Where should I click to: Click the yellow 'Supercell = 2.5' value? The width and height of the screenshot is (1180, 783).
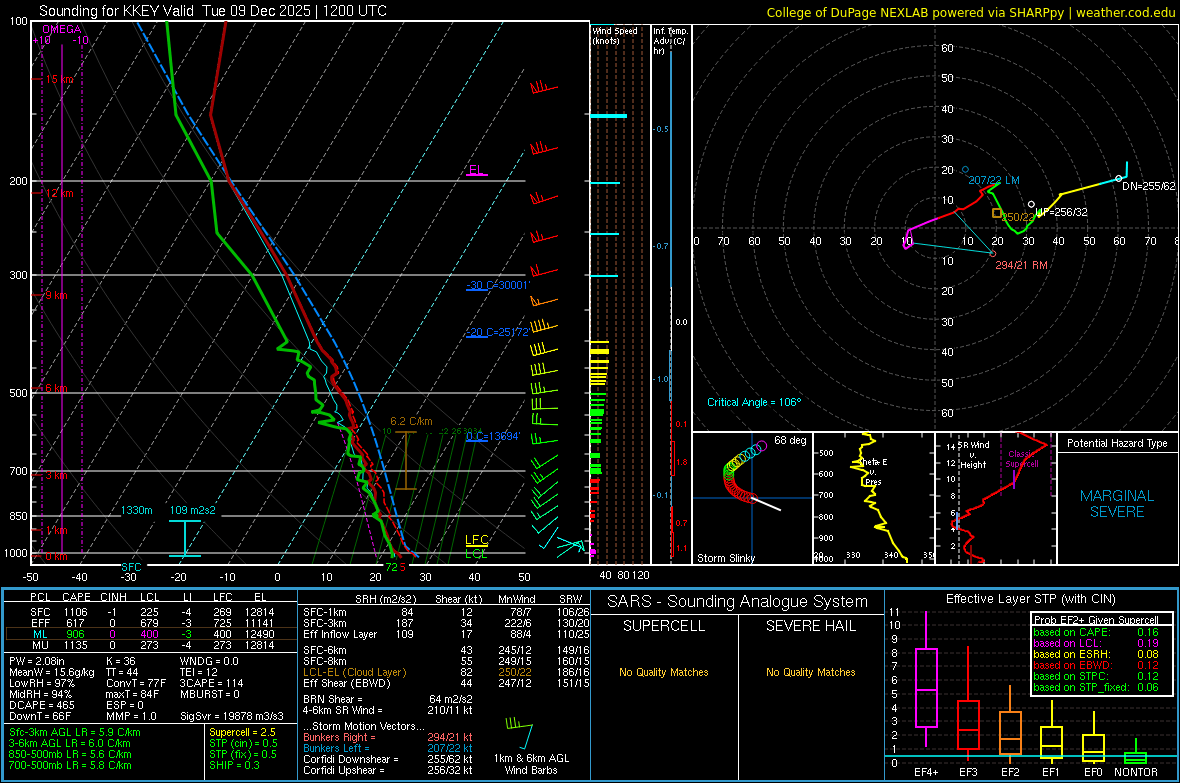pos(242,733)
